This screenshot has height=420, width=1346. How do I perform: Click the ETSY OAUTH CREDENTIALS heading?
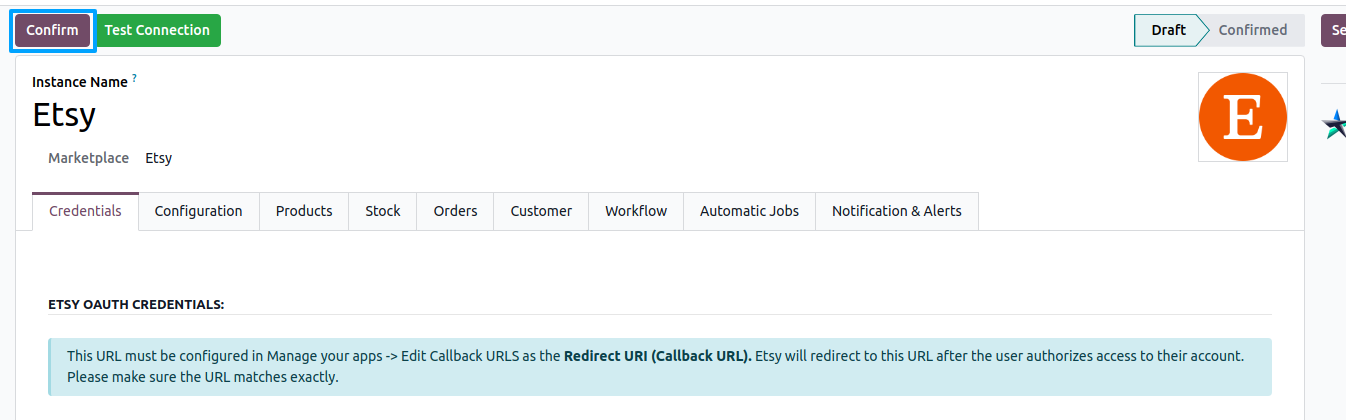point(136,304)
